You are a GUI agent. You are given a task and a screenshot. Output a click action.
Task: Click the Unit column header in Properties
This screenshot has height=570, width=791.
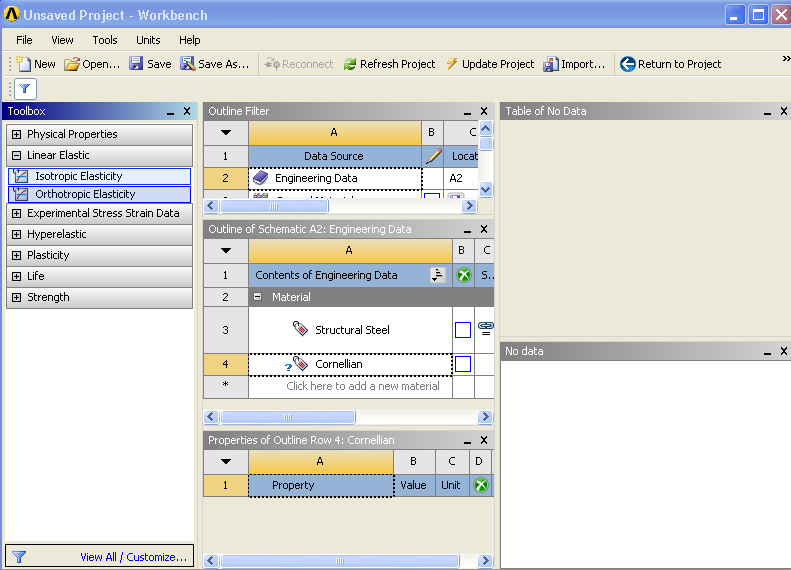tap(451, 485)
